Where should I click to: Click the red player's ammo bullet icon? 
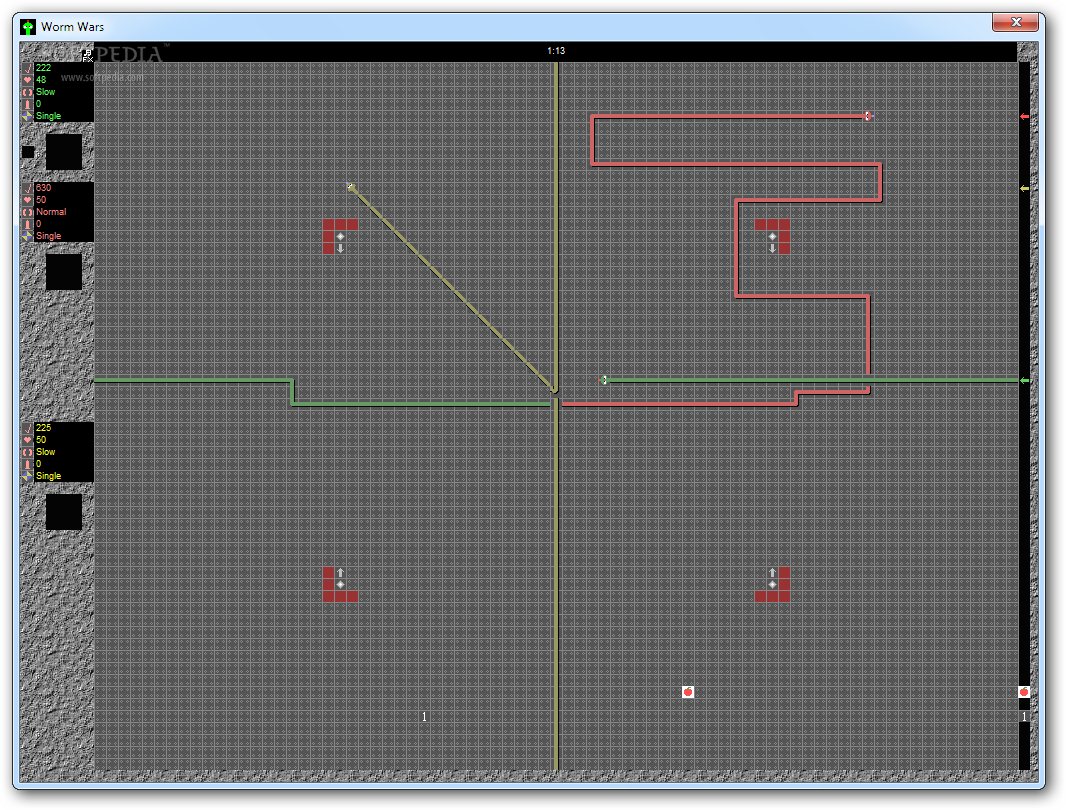(28, 224)
